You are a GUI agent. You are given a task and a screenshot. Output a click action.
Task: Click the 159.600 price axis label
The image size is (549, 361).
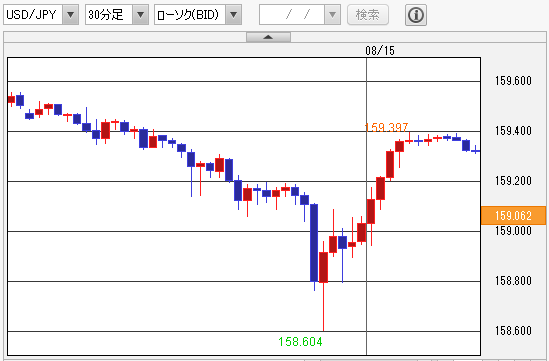tap(513, 81)
